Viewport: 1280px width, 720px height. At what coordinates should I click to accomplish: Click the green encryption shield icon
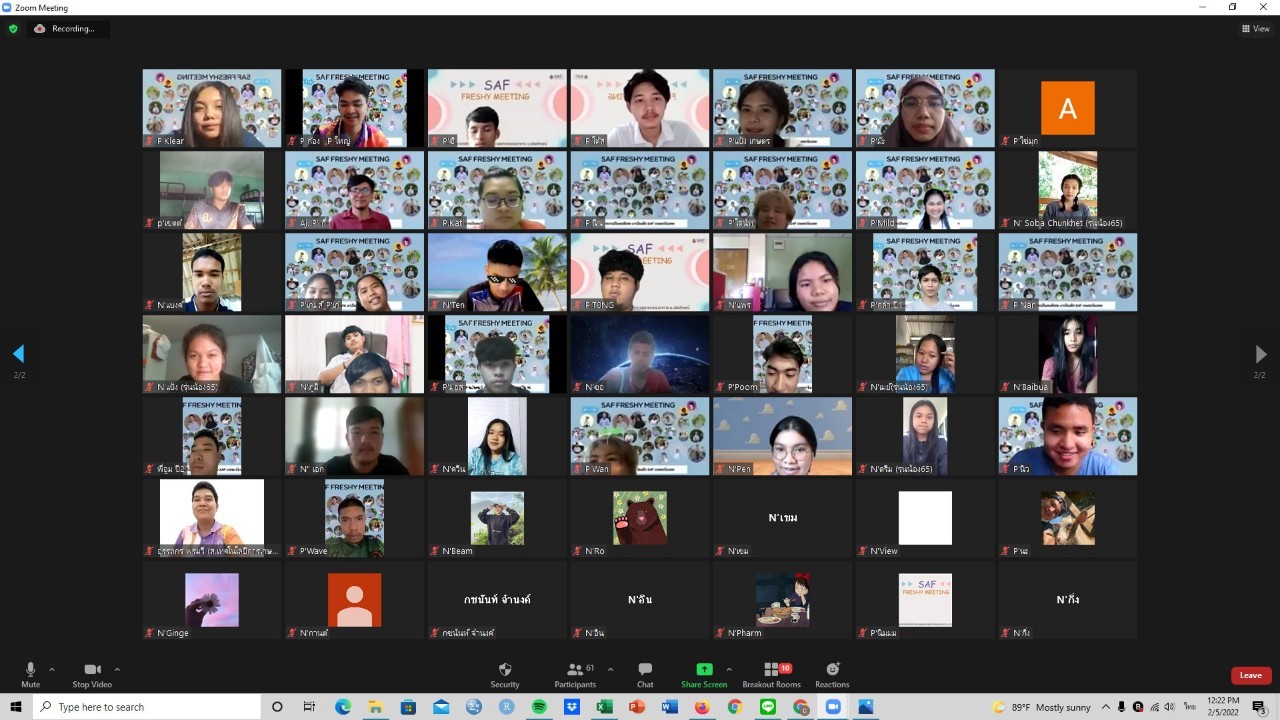tap(13, 29)
